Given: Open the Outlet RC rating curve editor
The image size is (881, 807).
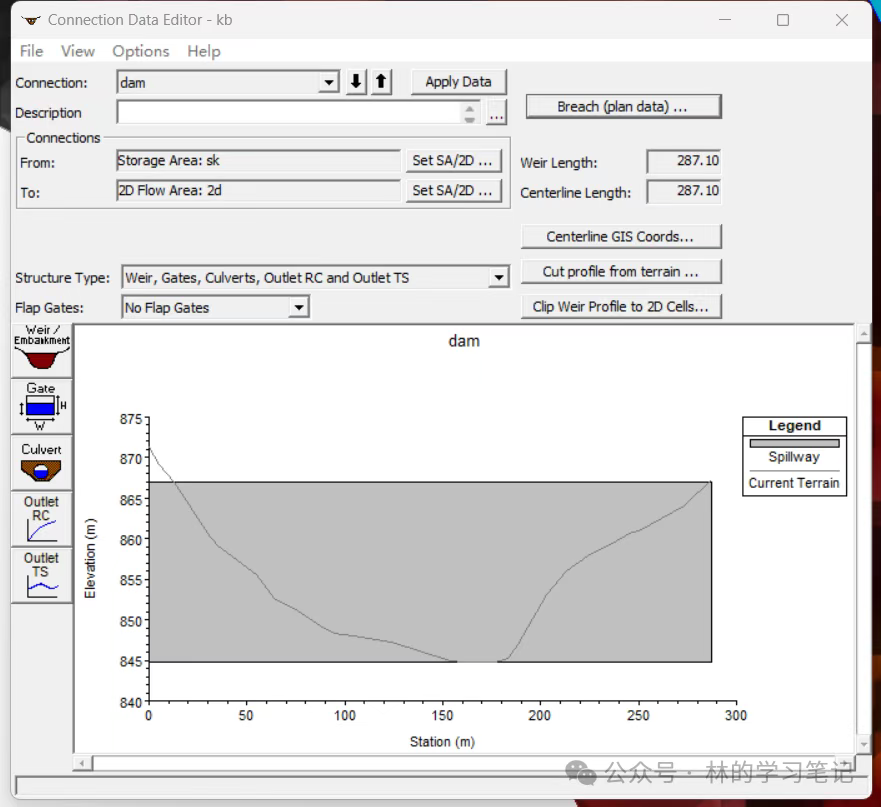Looking at the screenshot, I should point(41,518).
